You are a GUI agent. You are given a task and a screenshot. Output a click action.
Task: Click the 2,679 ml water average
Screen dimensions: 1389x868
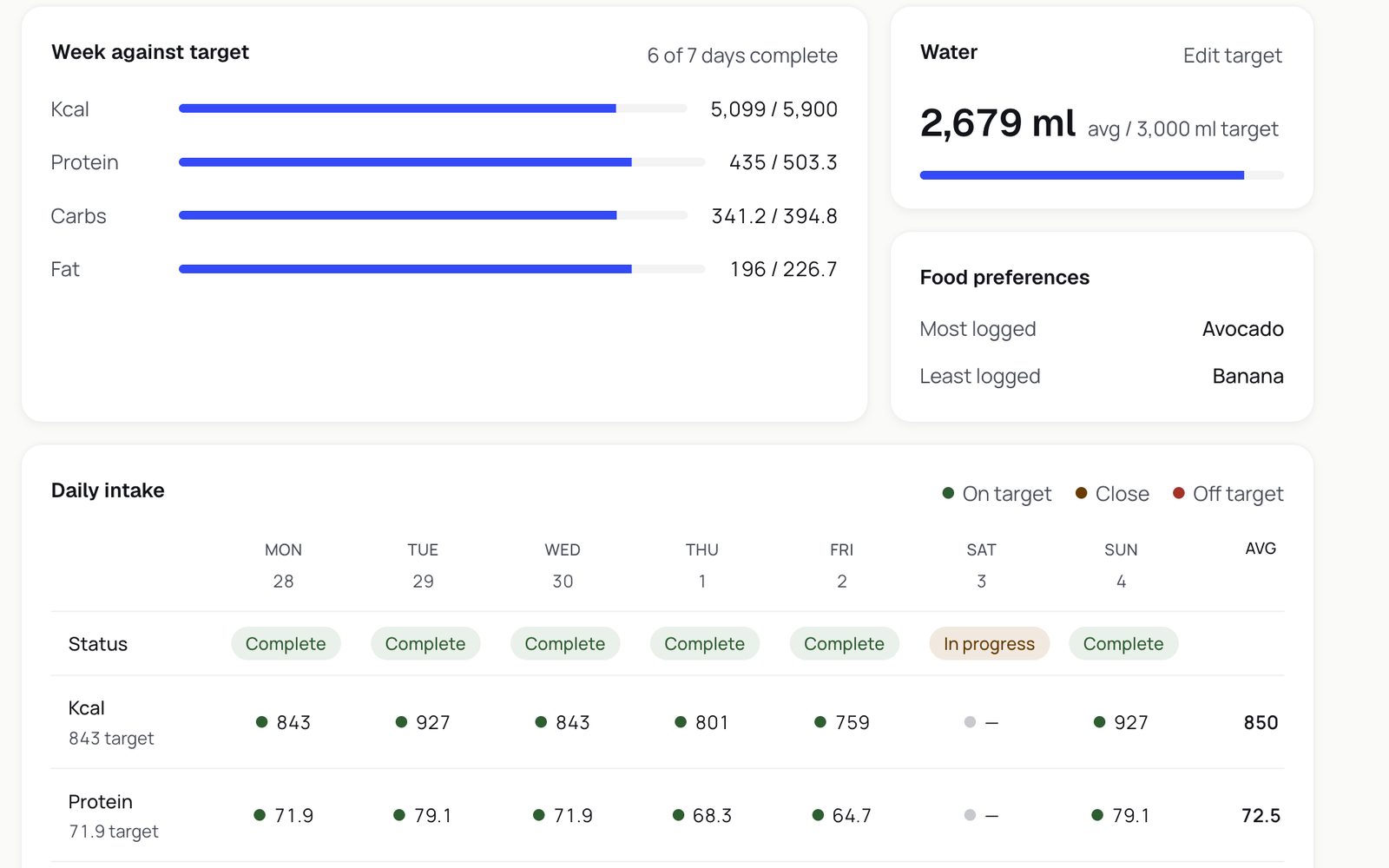pyautogui.click(x=998, y=122)
